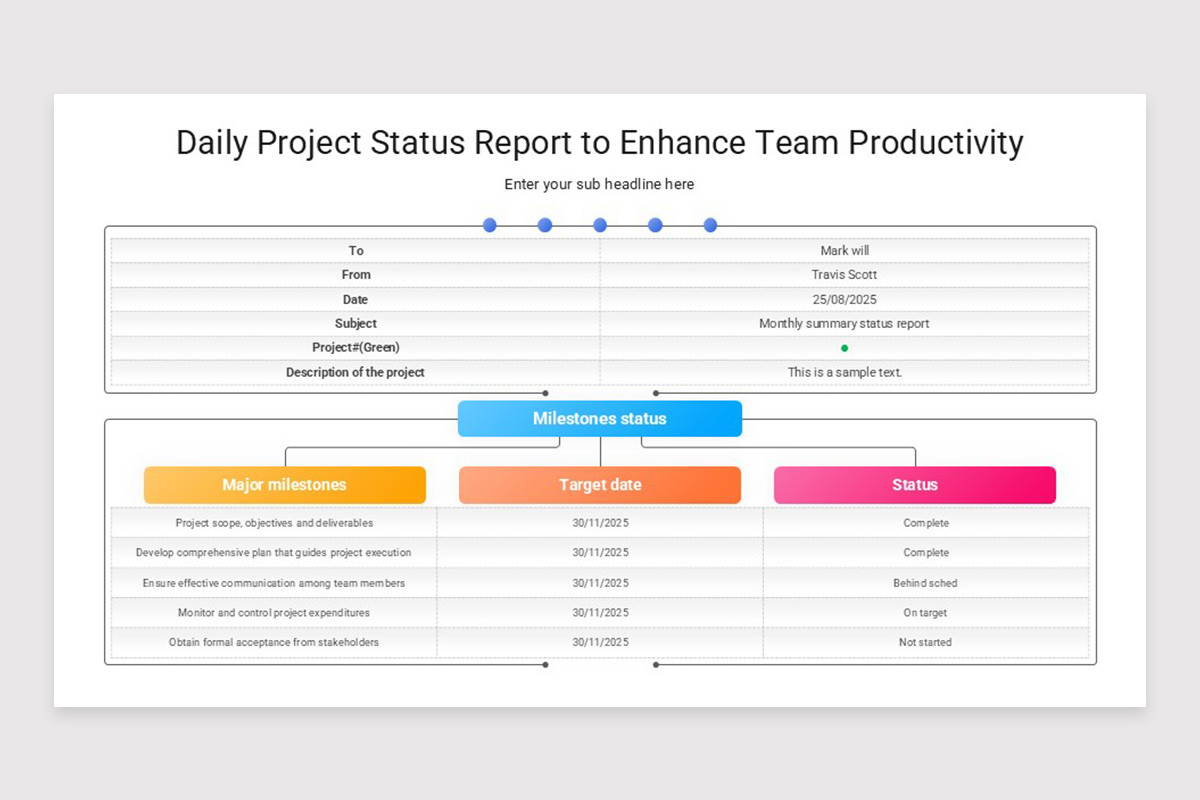Open the Major milestones column header
The height and width of the screenshot is (800, 1200).
pyautogui.click(x=285, y=484)
